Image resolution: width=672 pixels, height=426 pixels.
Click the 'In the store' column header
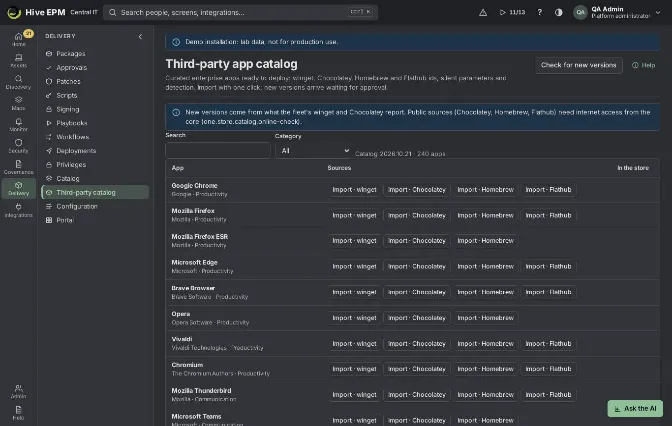point(633,168)
